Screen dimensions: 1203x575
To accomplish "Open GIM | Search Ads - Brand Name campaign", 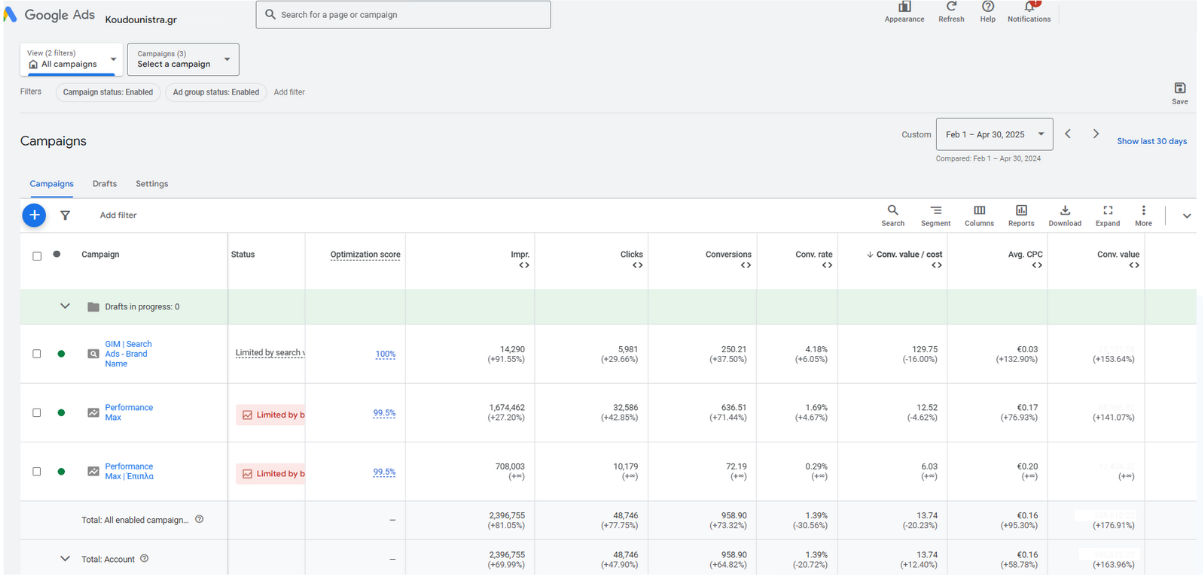I will pyautogui.click(x=128, y=353).
